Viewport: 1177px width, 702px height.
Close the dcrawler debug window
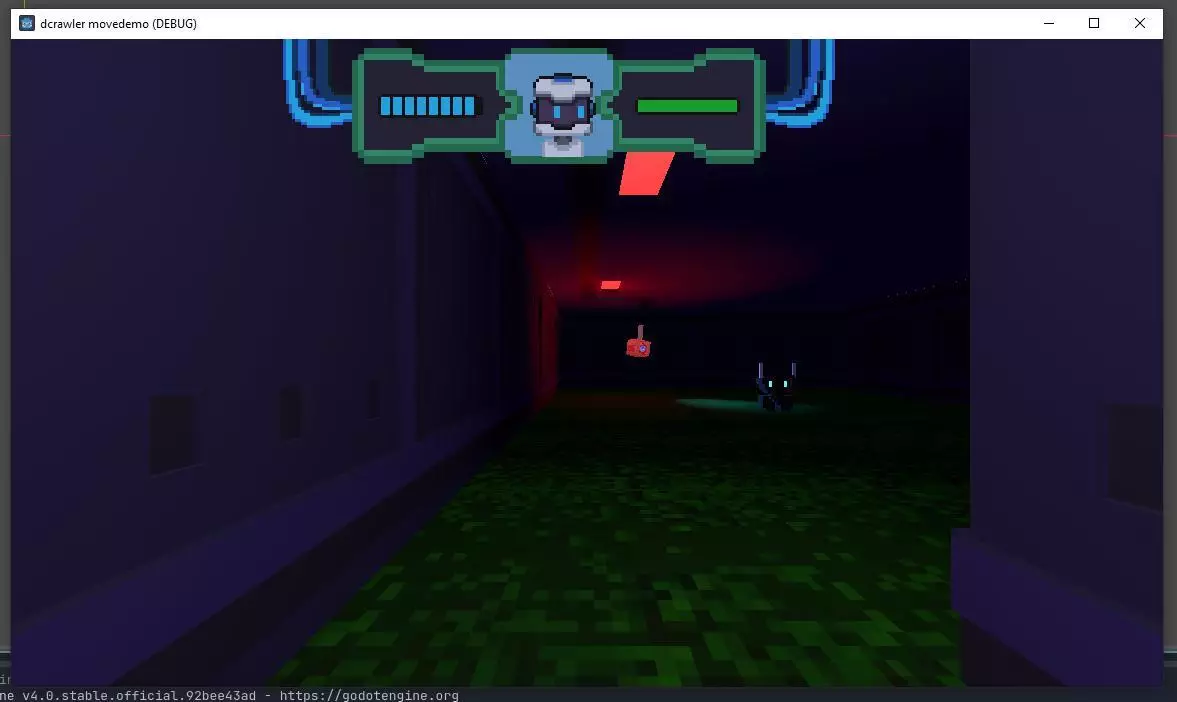(x=1139, y=23)
